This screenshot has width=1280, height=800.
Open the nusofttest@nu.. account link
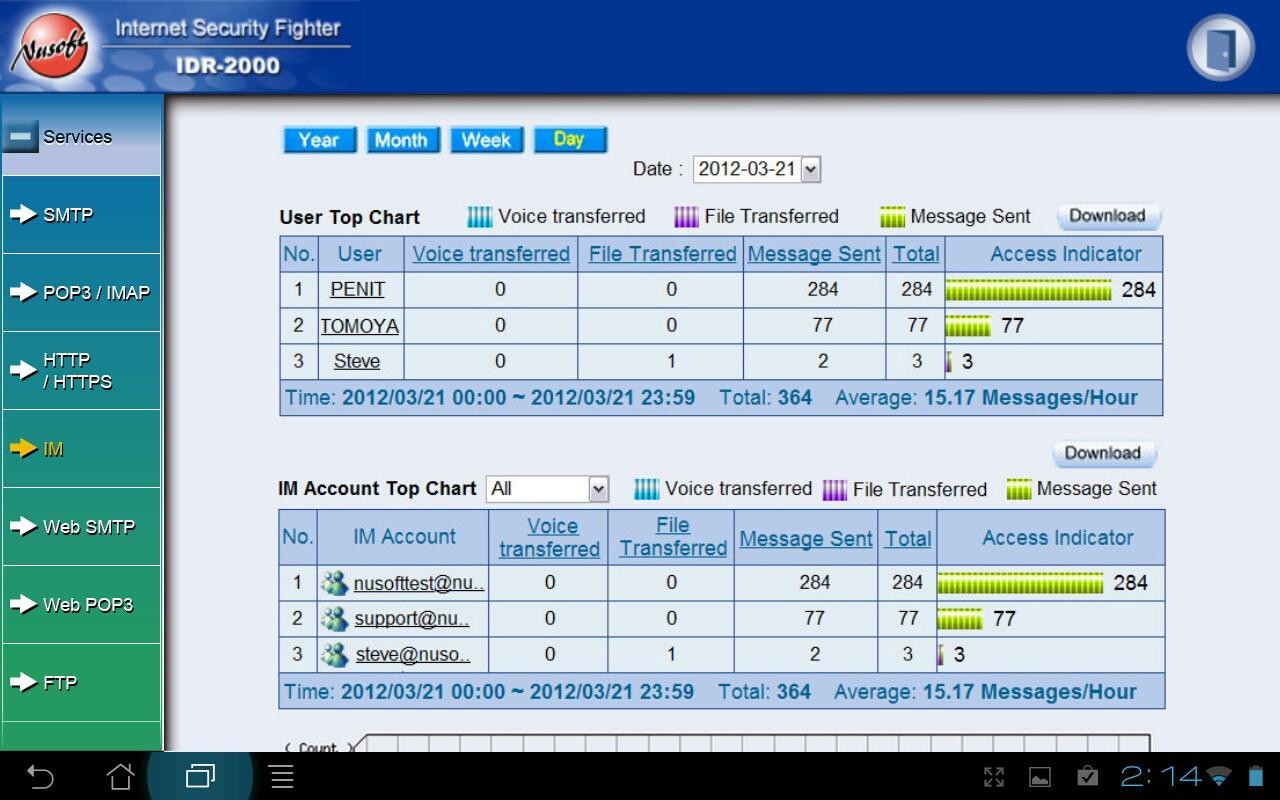(419, 583)
